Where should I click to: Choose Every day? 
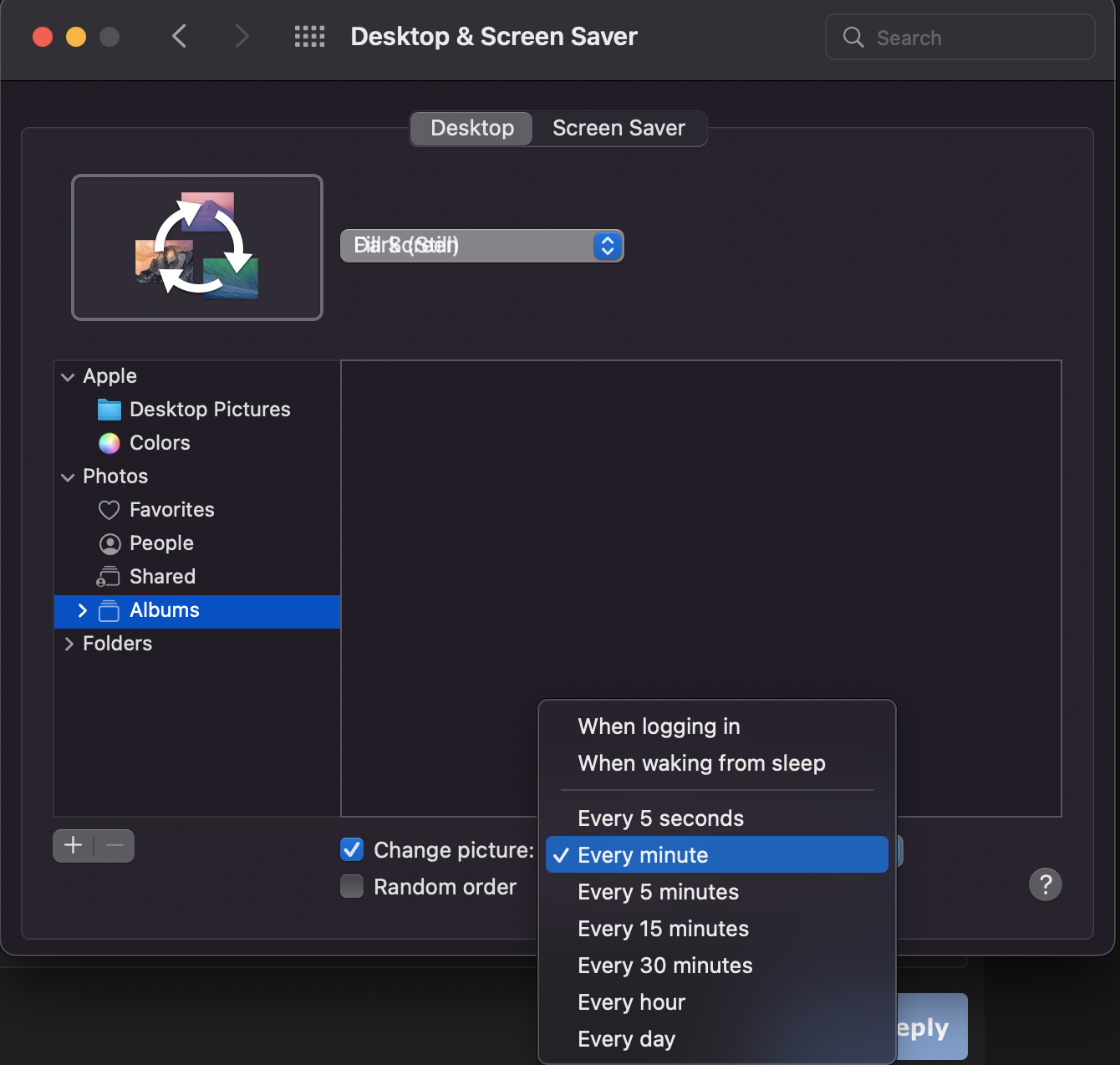(717, 1039)
